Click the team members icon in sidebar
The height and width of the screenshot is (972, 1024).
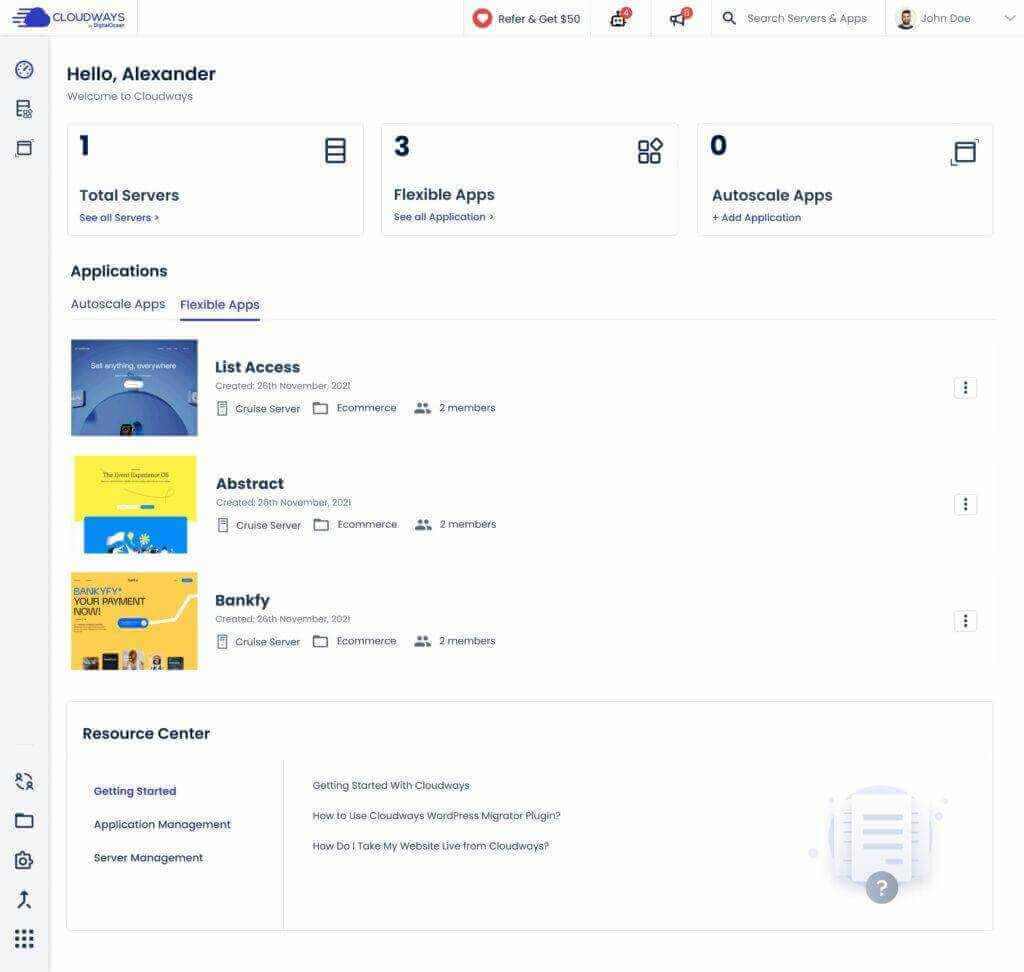point(24,781)
